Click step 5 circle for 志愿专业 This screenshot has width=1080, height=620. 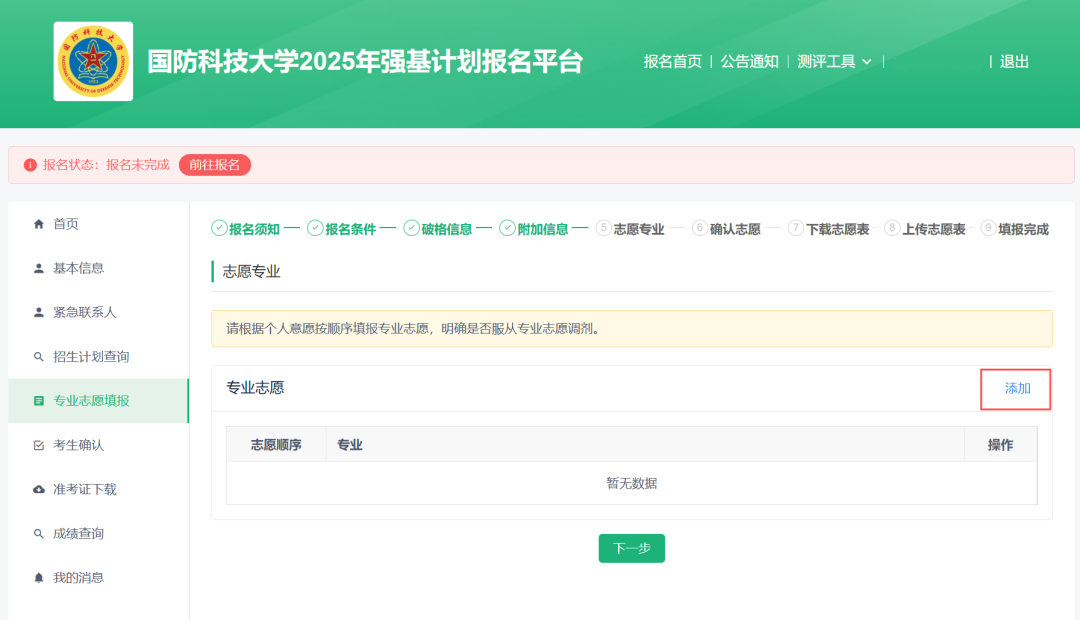603,228
